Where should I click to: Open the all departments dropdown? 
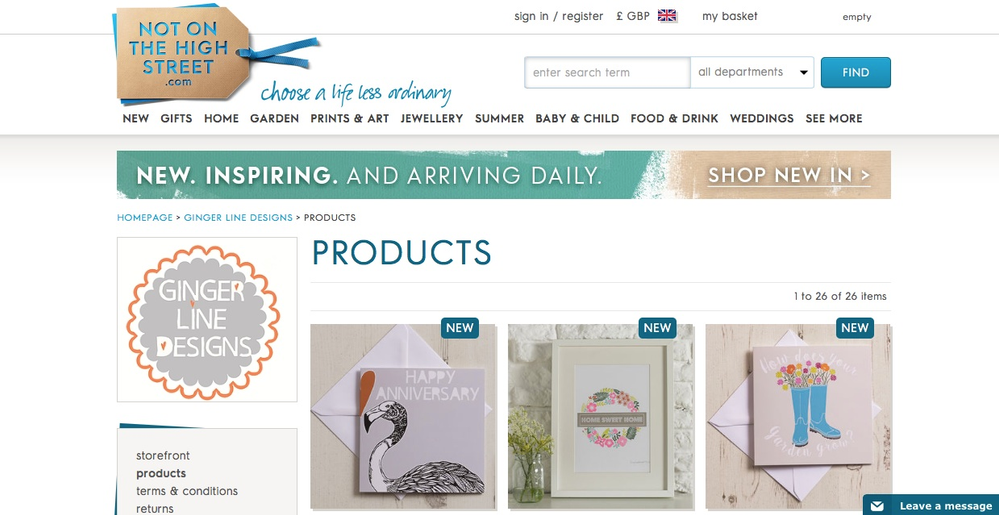click(x=752, y=73)
